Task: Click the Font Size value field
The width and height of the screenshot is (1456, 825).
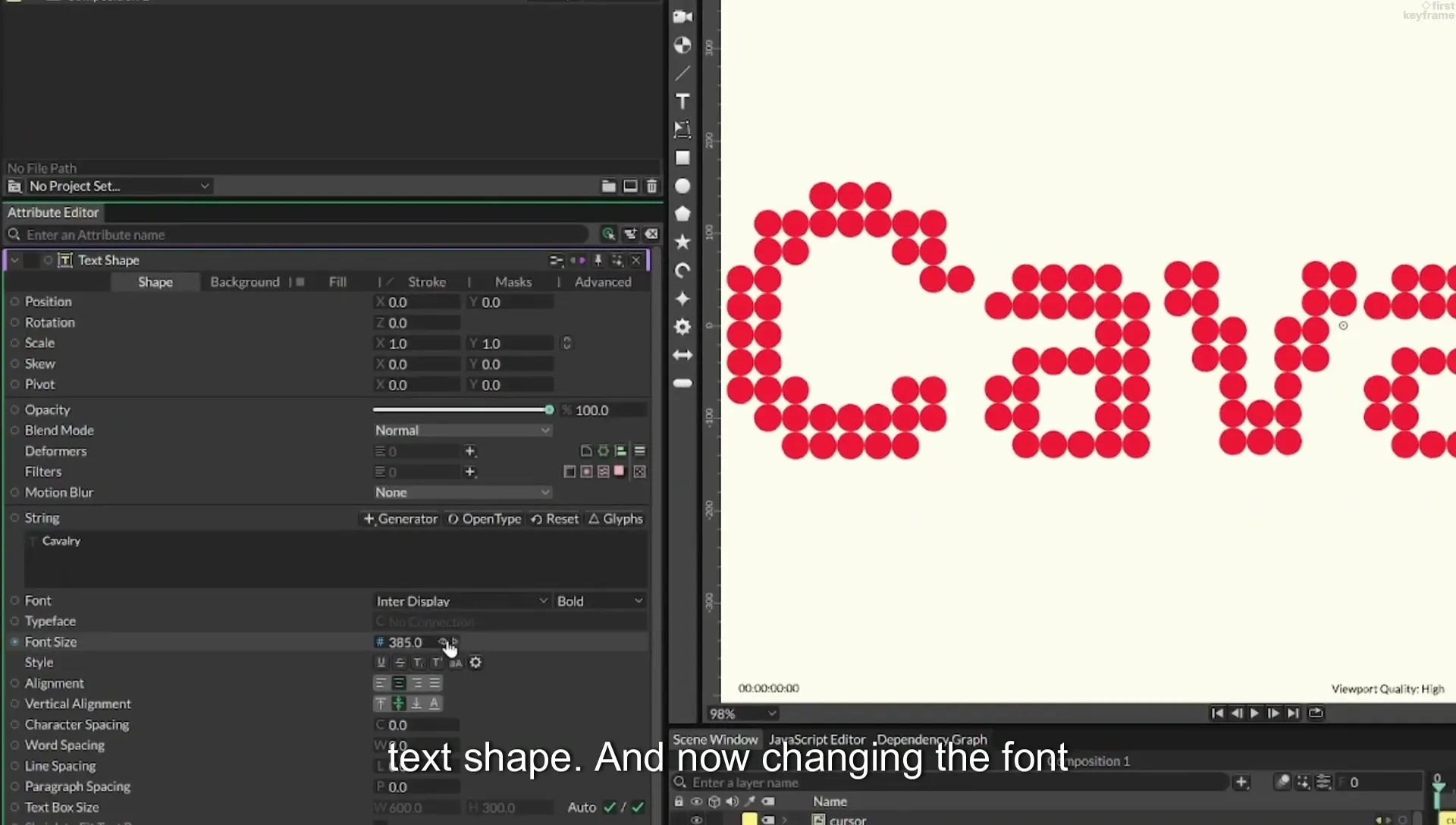Action: point(415,642)
